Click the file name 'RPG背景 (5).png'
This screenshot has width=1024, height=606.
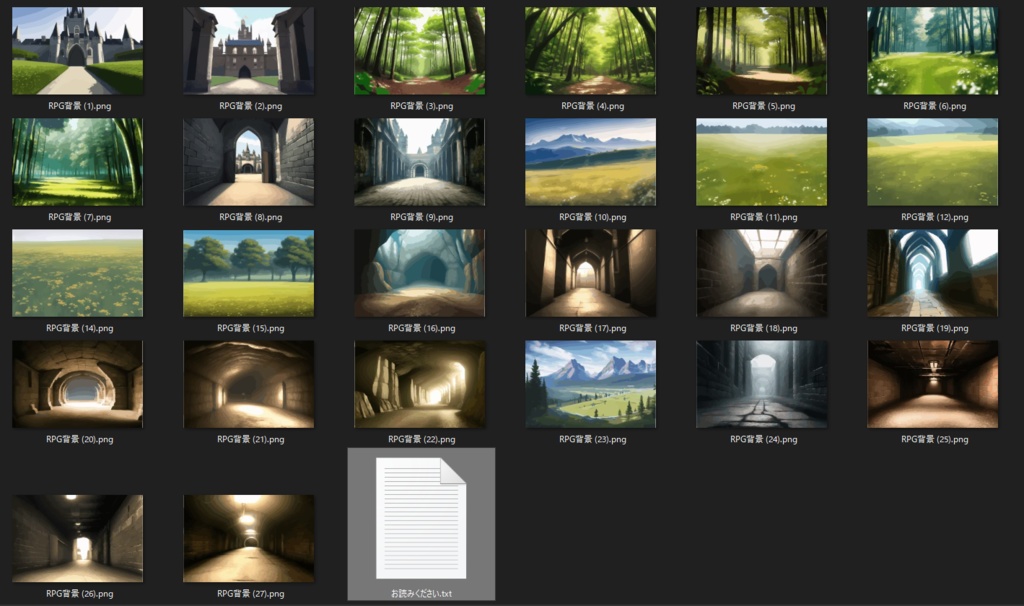pyautogui.click(x=764, y=106)
